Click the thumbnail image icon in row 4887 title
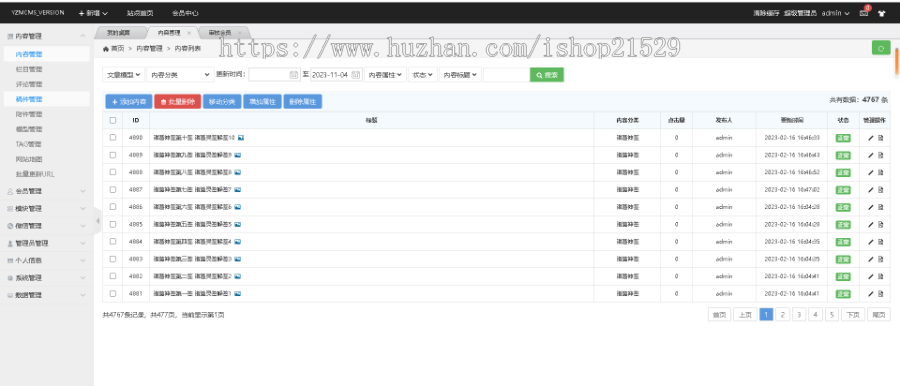 coord(237,190)
